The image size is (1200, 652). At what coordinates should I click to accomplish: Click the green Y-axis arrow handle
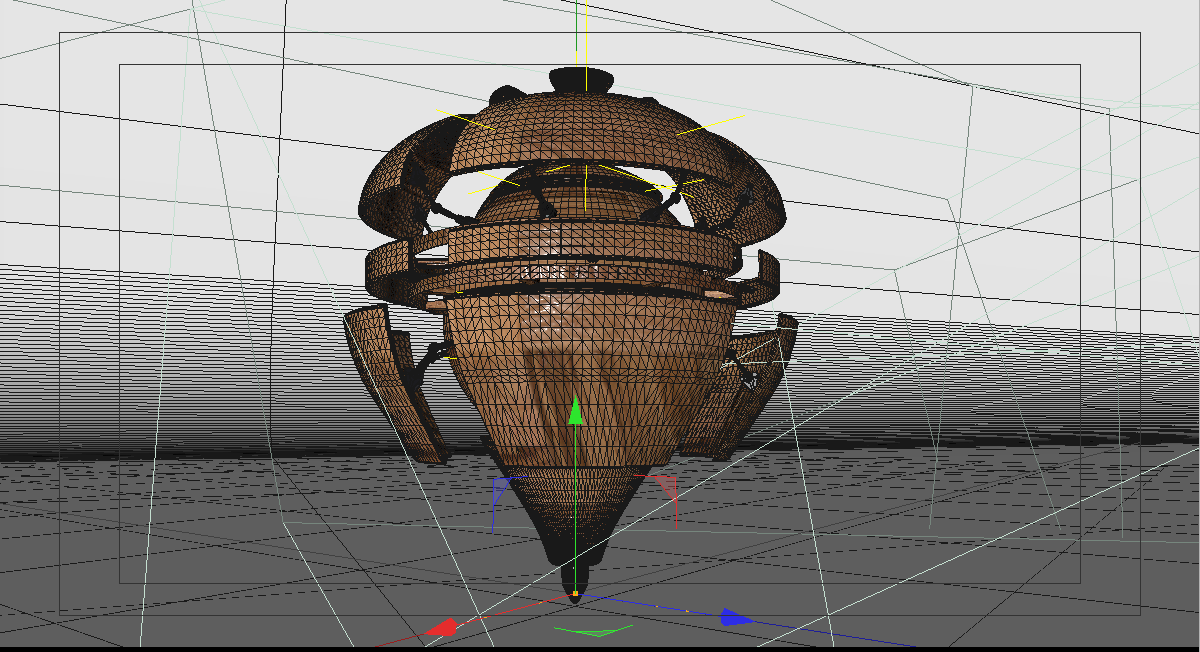point(576,412)
